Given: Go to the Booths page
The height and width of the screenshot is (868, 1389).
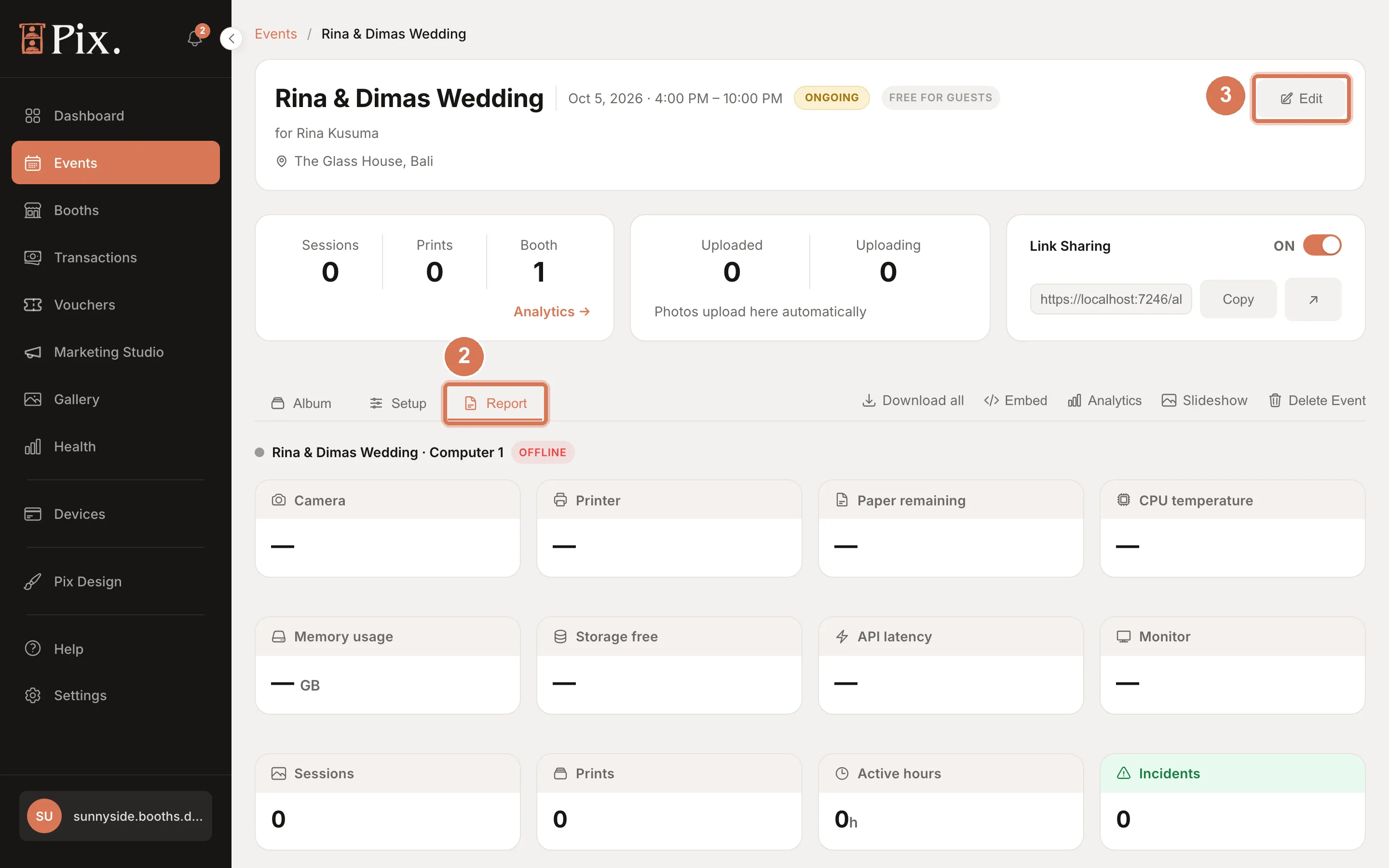Looking at the screenshot, I should pyautogui.click(x=115, y=210).
